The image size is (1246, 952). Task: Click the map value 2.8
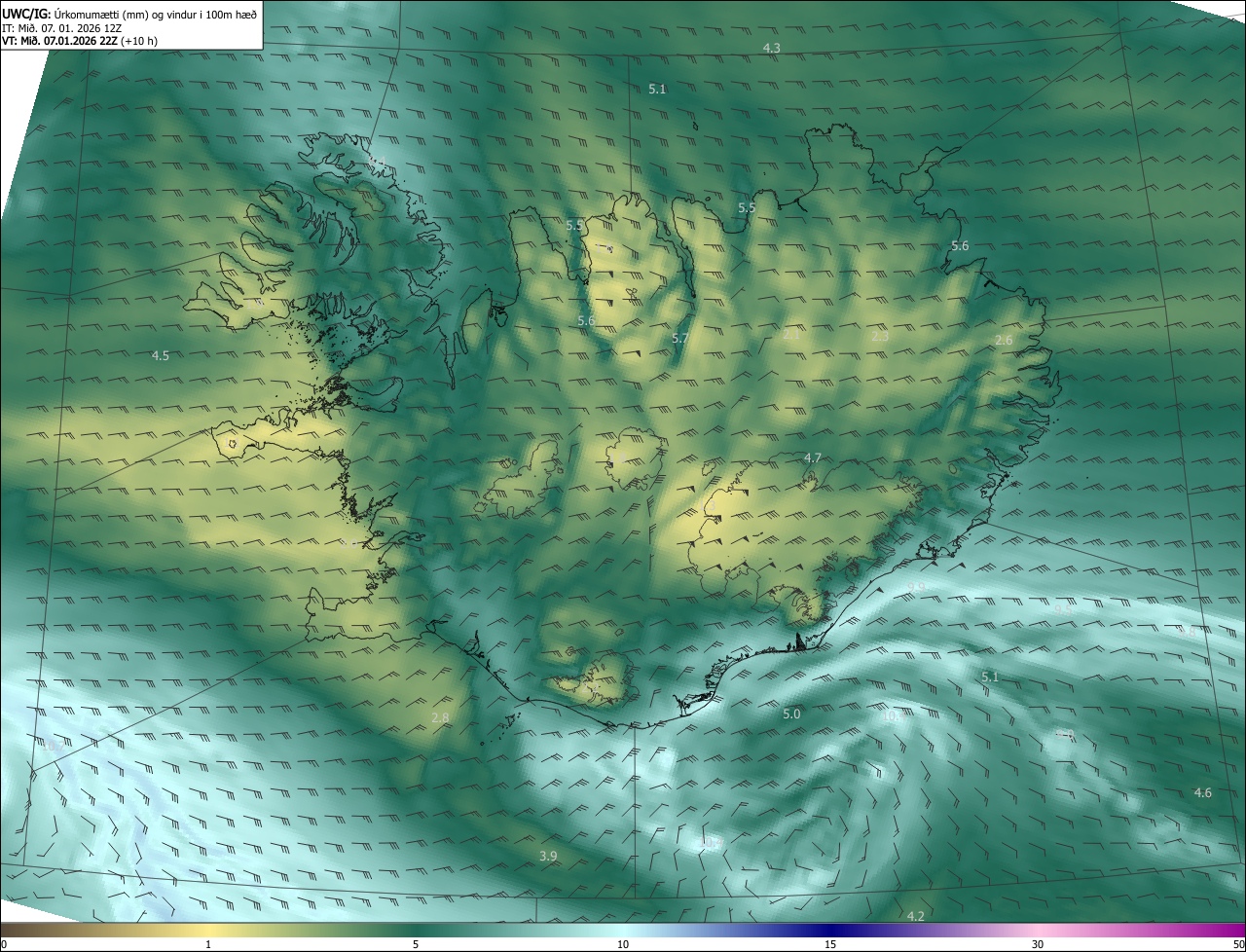pyautogui.click(x=440, y=717)
